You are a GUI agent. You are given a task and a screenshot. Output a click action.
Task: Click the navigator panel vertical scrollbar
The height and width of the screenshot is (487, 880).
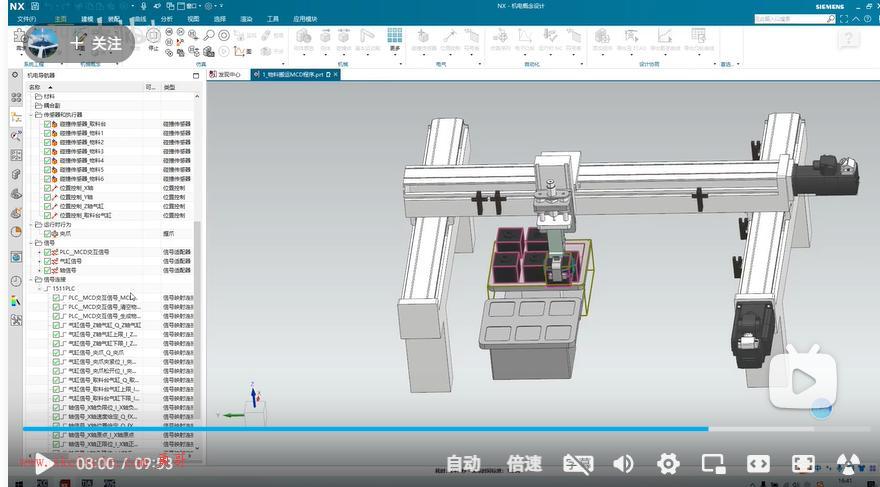click(x=197, y=320)
